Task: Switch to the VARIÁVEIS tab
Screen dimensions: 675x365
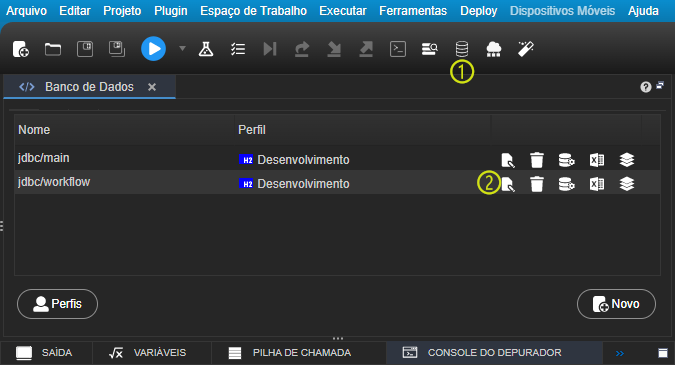Action: click(x=152, y=353)
